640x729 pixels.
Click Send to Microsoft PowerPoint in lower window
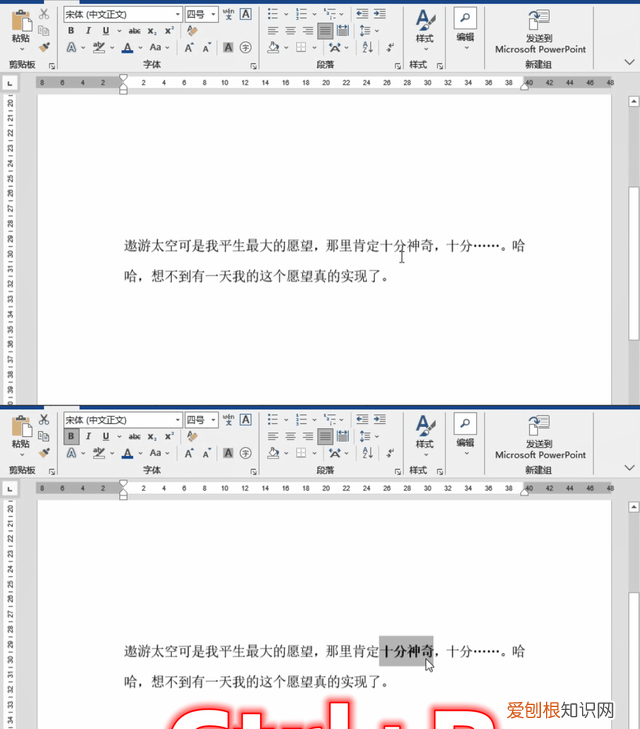(x=540, y=438)
